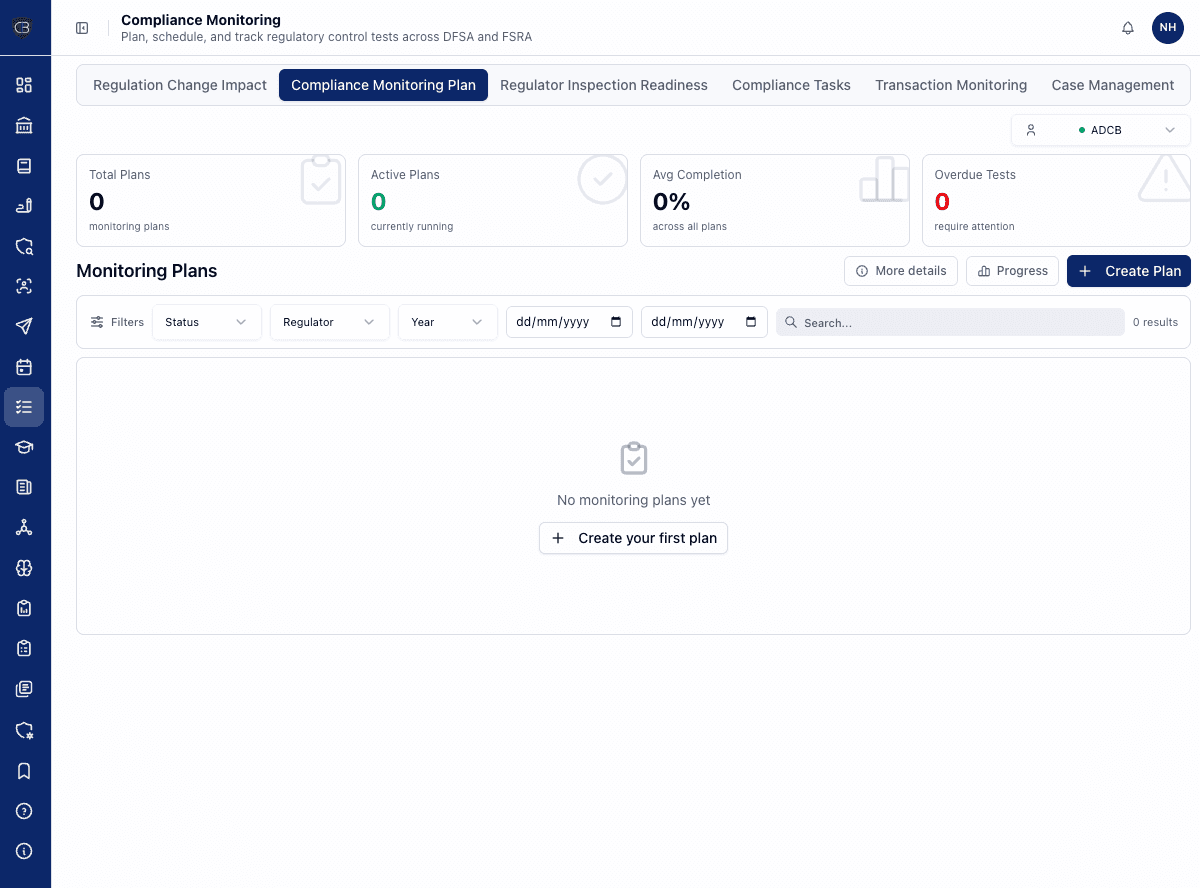The image size is (1200, 888).
Task: Open notifications bell icon
Action: tap(1128, 28)
